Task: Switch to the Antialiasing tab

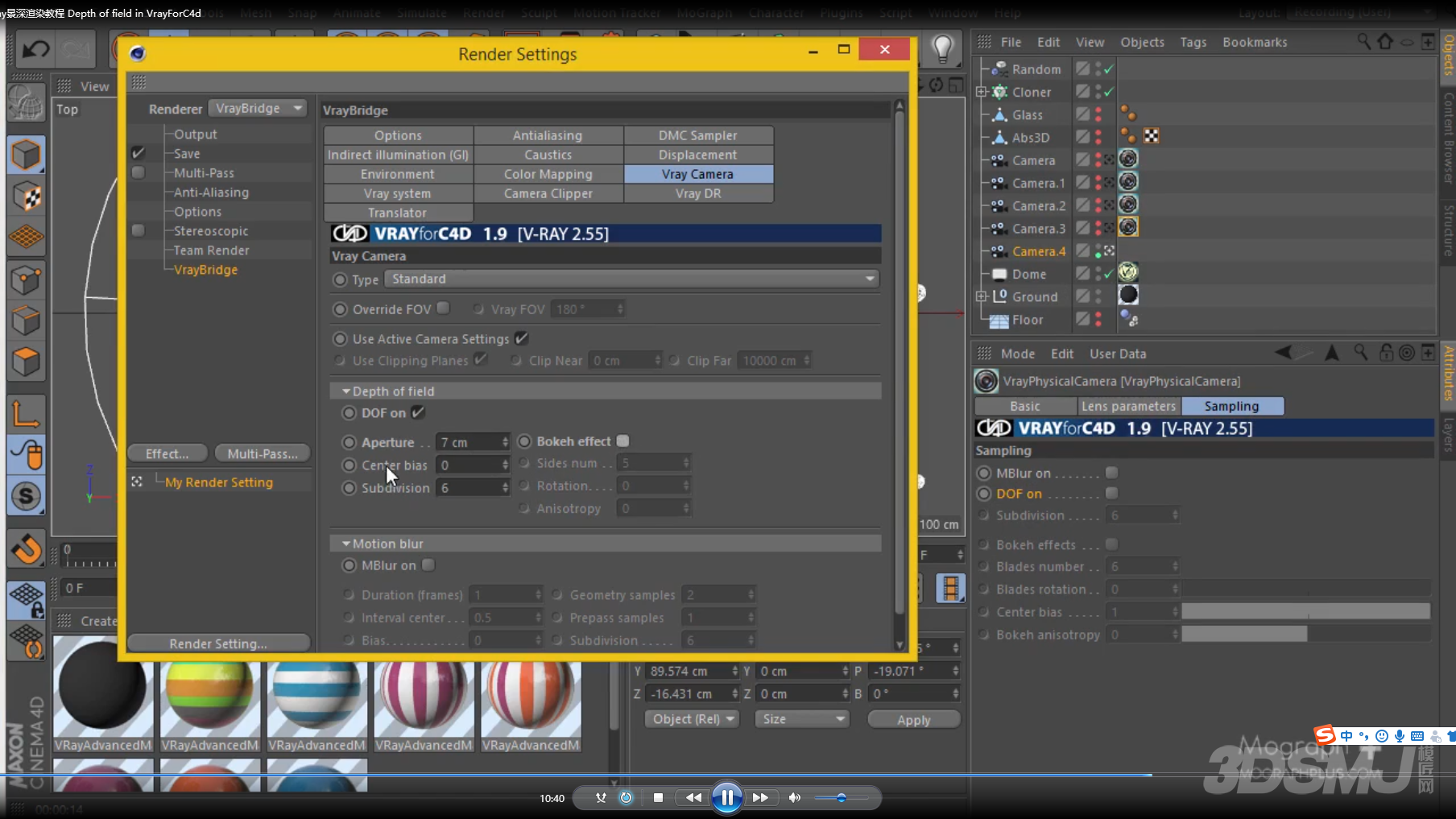Action: pyautogui.click(x=548, y=135)
